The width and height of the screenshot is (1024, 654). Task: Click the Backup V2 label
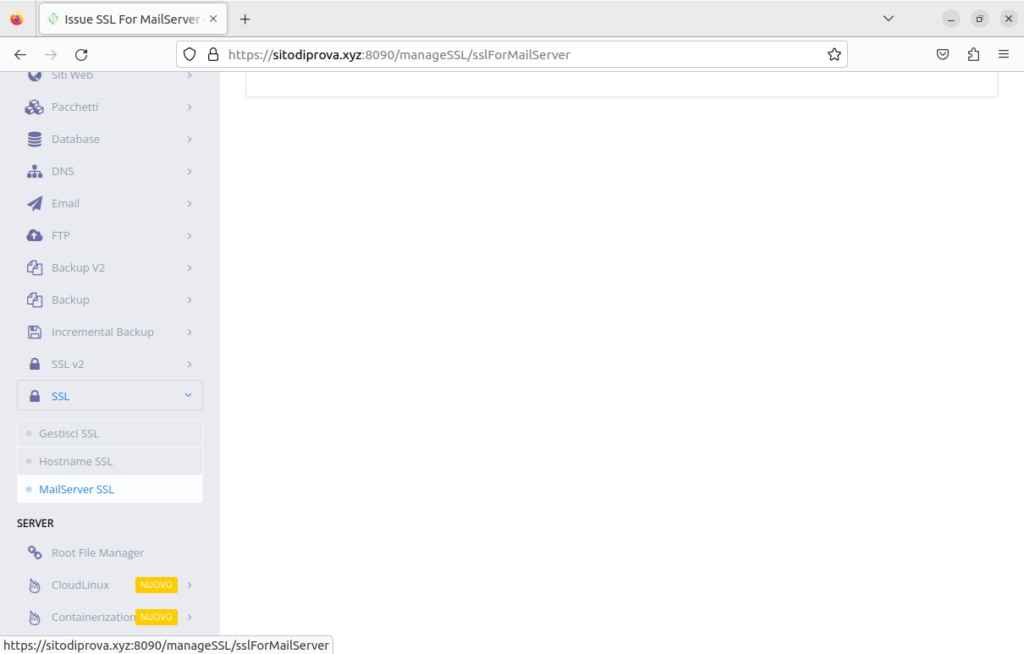pyautogui.click(x=78, y=267)
